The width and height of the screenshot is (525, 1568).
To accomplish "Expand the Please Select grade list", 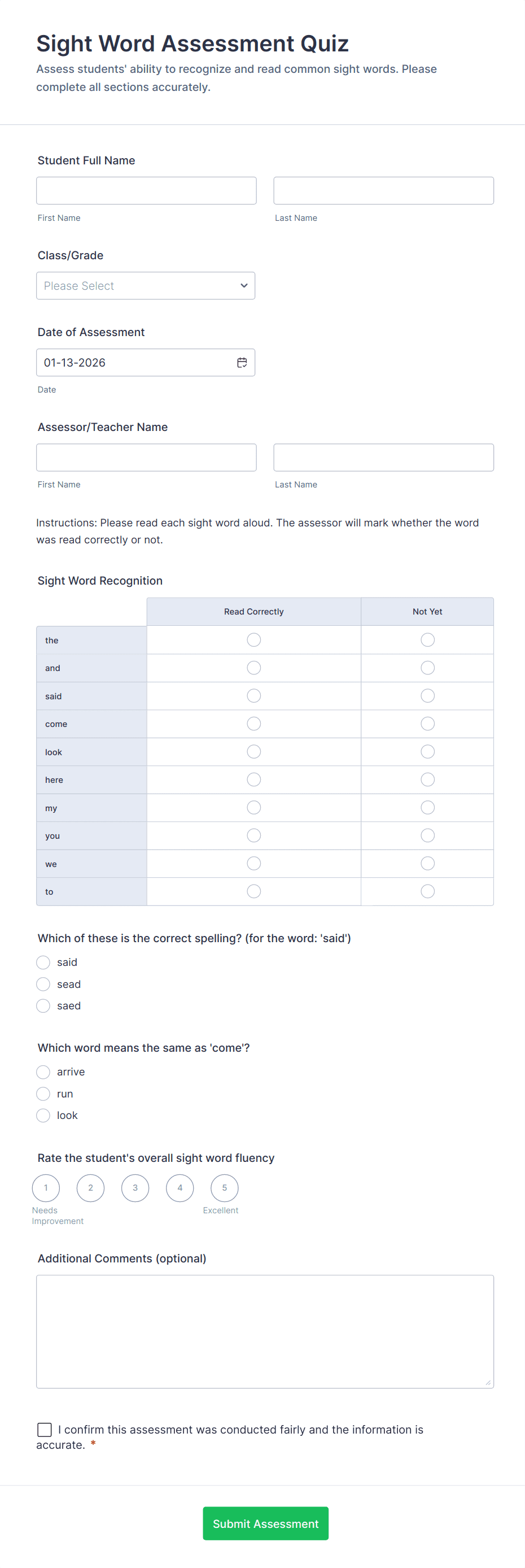I will point(146,285).
